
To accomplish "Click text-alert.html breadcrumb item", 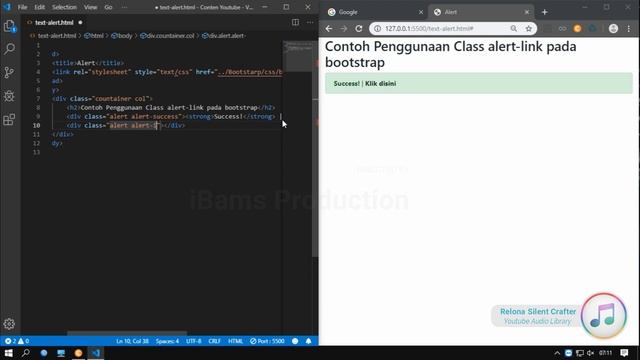I will click(53, 36).
